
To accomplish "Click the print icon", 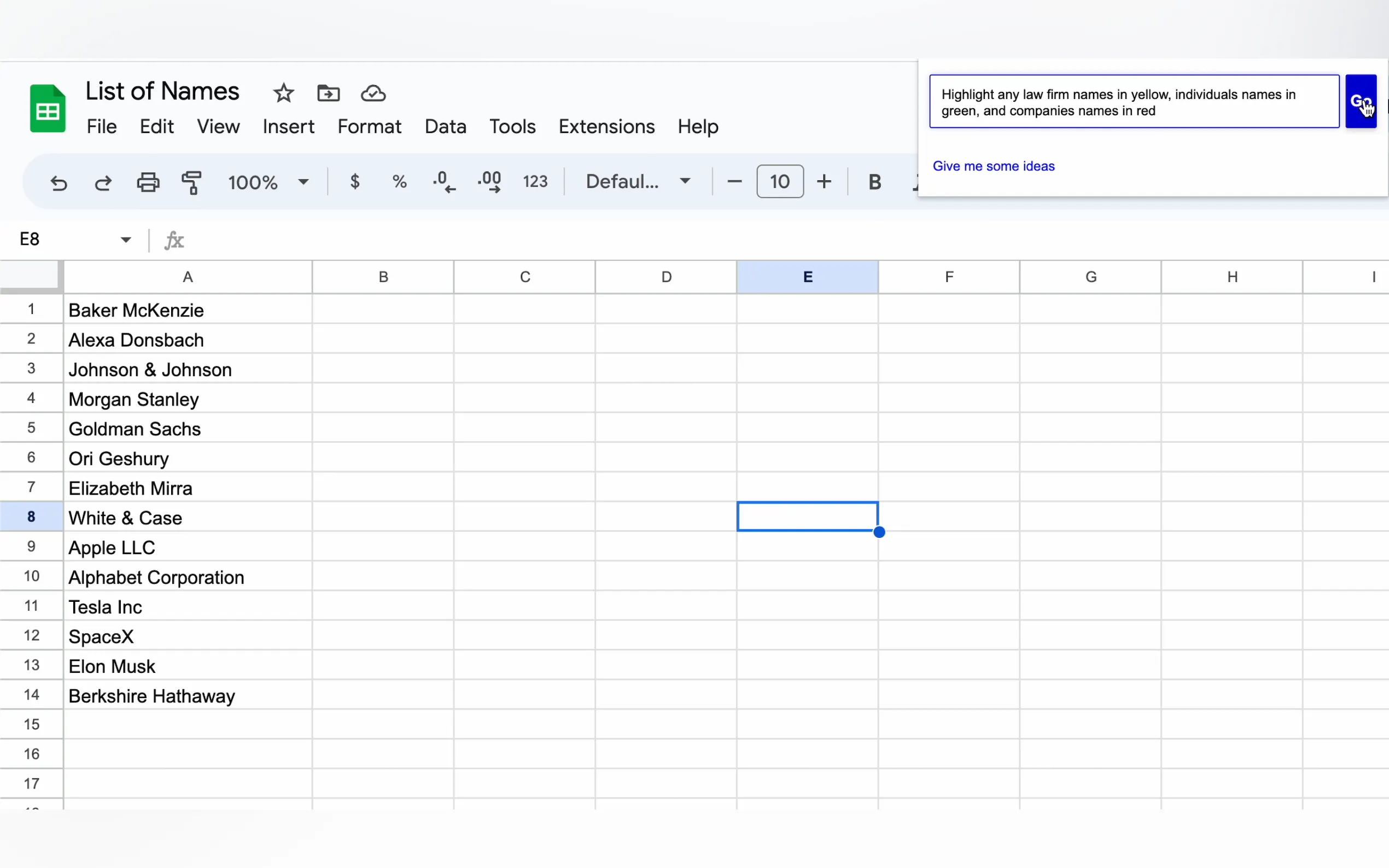I will (x=148, y=183).
